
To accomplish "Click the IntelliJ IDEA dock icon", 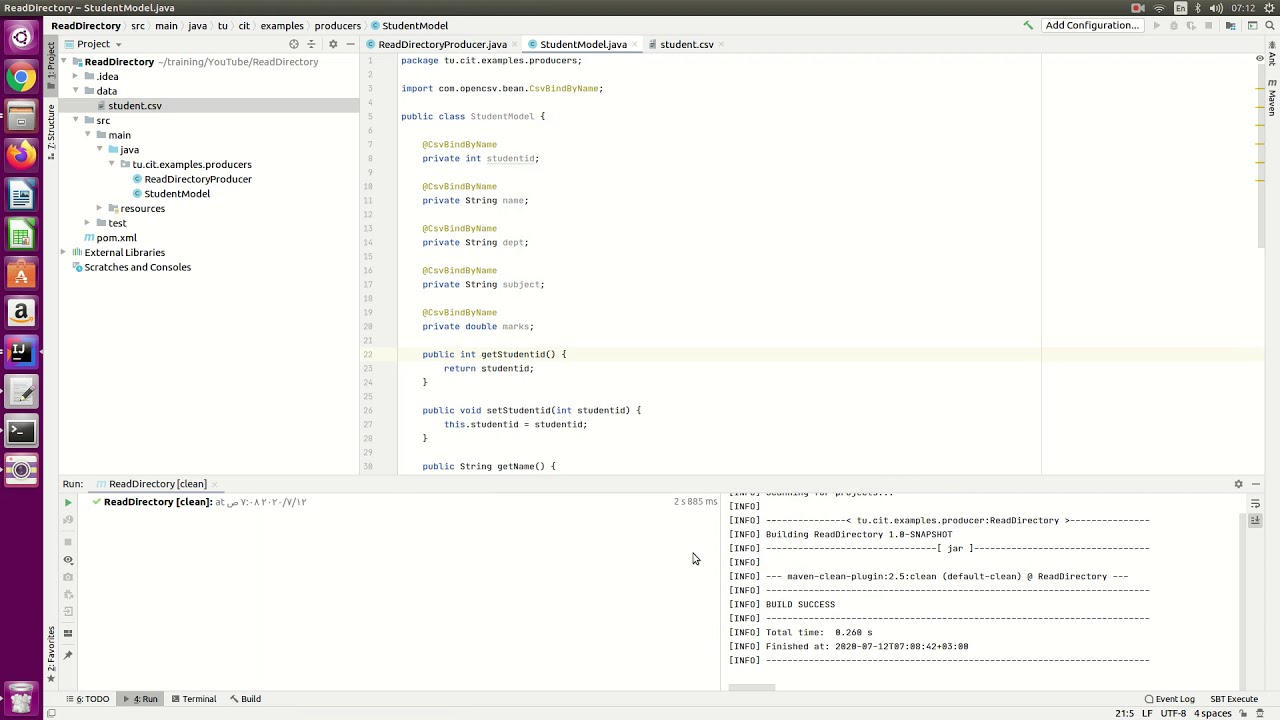I will point(21,351).
